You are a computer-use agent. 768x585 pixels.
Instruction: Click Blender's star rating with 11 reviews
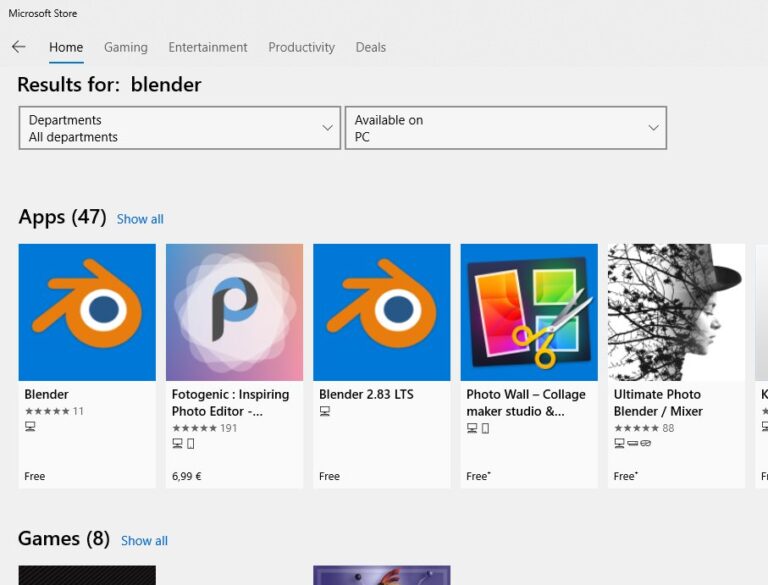click(x=54, y=411)
